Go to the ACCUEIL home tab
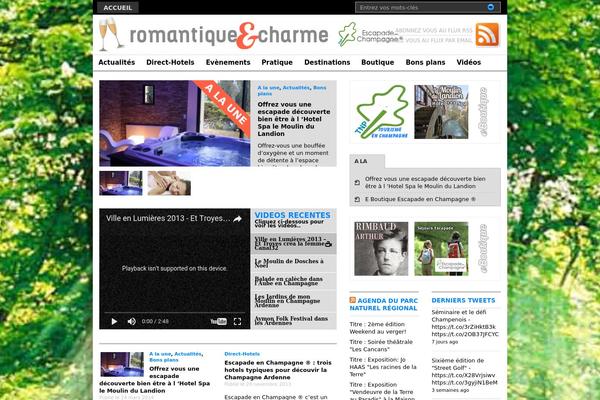600x400 pixels. pyautogui.click(x=117, y=8)
